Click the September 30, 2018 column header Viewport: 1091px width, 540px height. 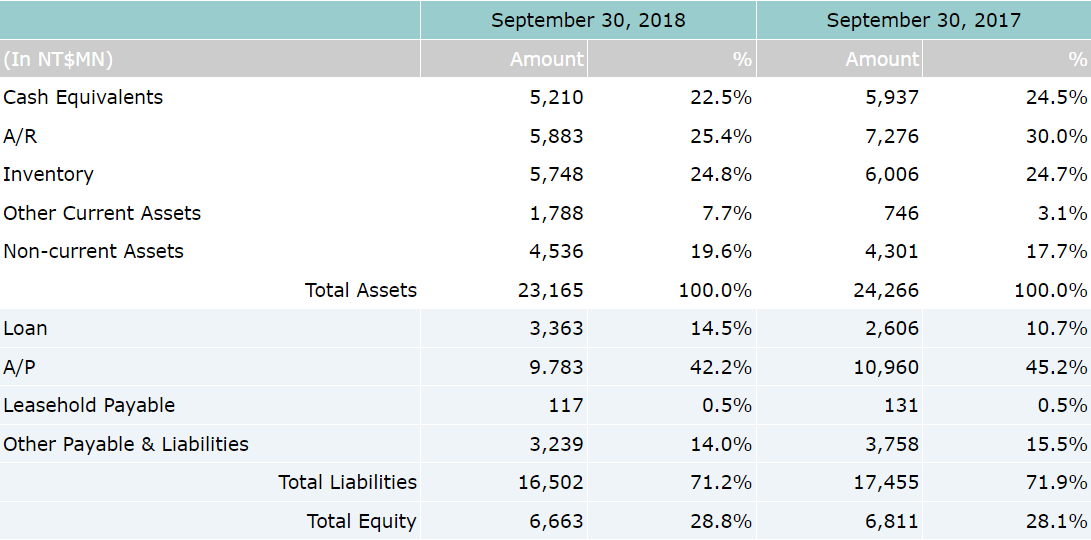click(588, 20)
